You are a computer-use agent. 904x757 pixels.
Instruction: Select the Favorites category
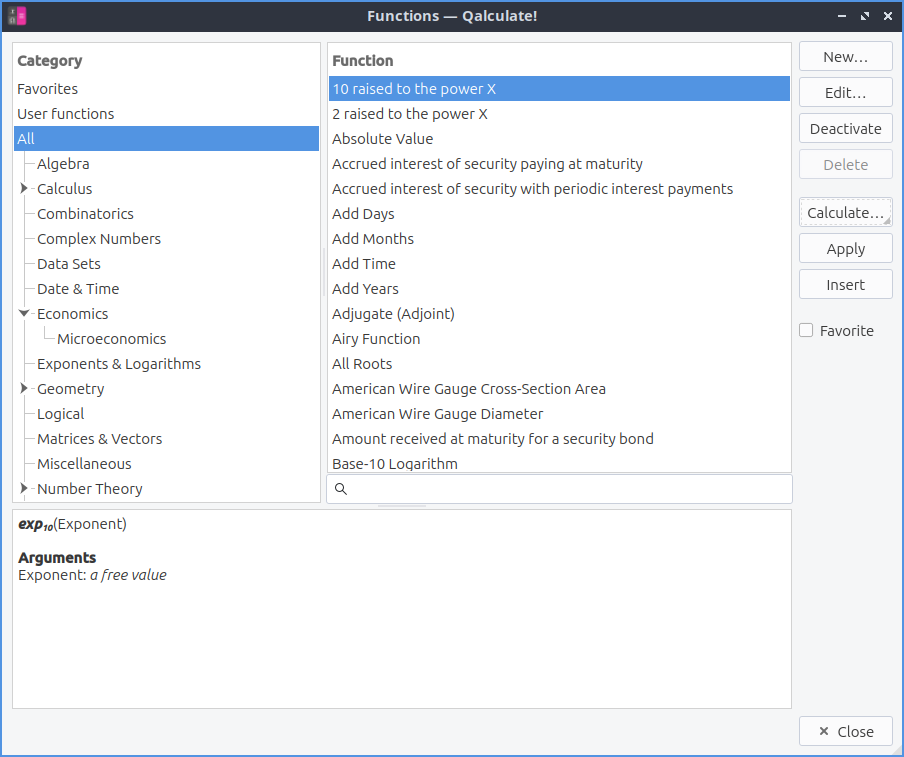coord(47,89)
